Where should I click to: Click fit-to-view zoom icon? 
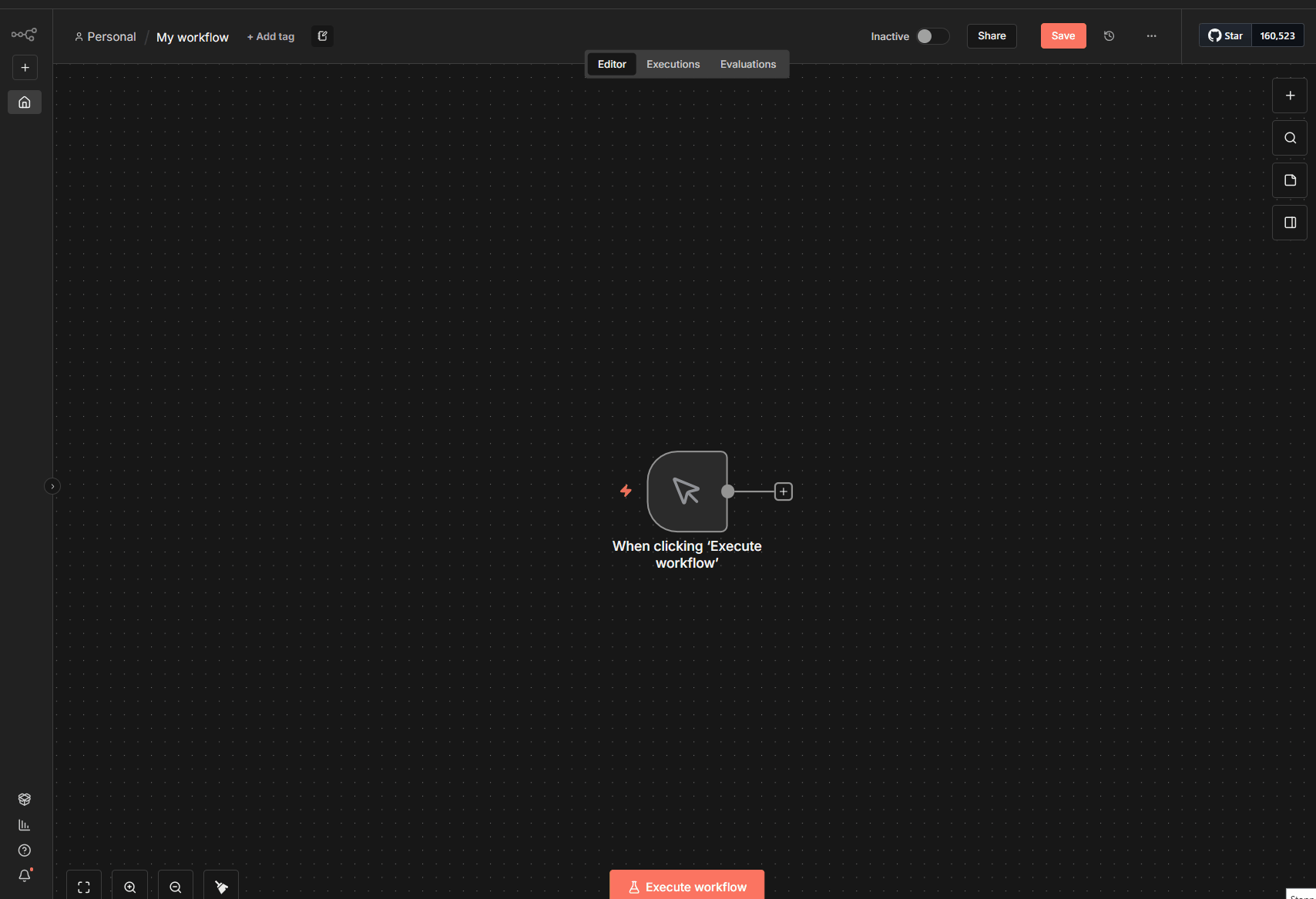(x=84, y=887)
